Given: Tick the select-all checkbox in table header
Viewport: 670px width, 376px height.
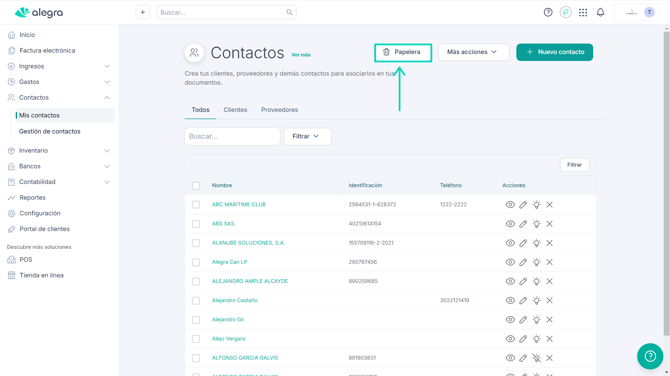Looking at the screenshot, I should tap(196, 185).
